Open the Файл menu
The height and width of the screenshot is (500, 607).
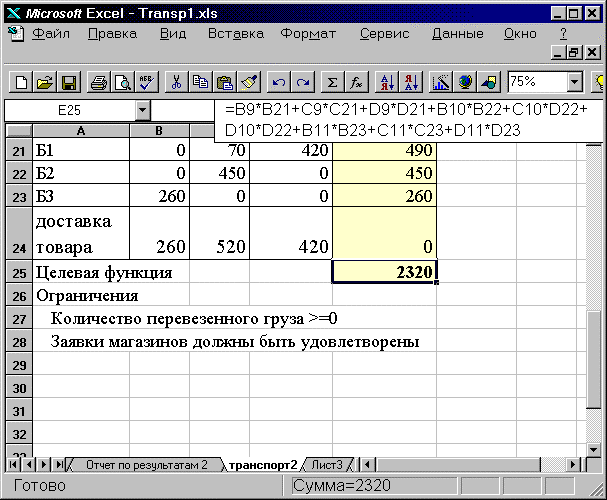51,34
